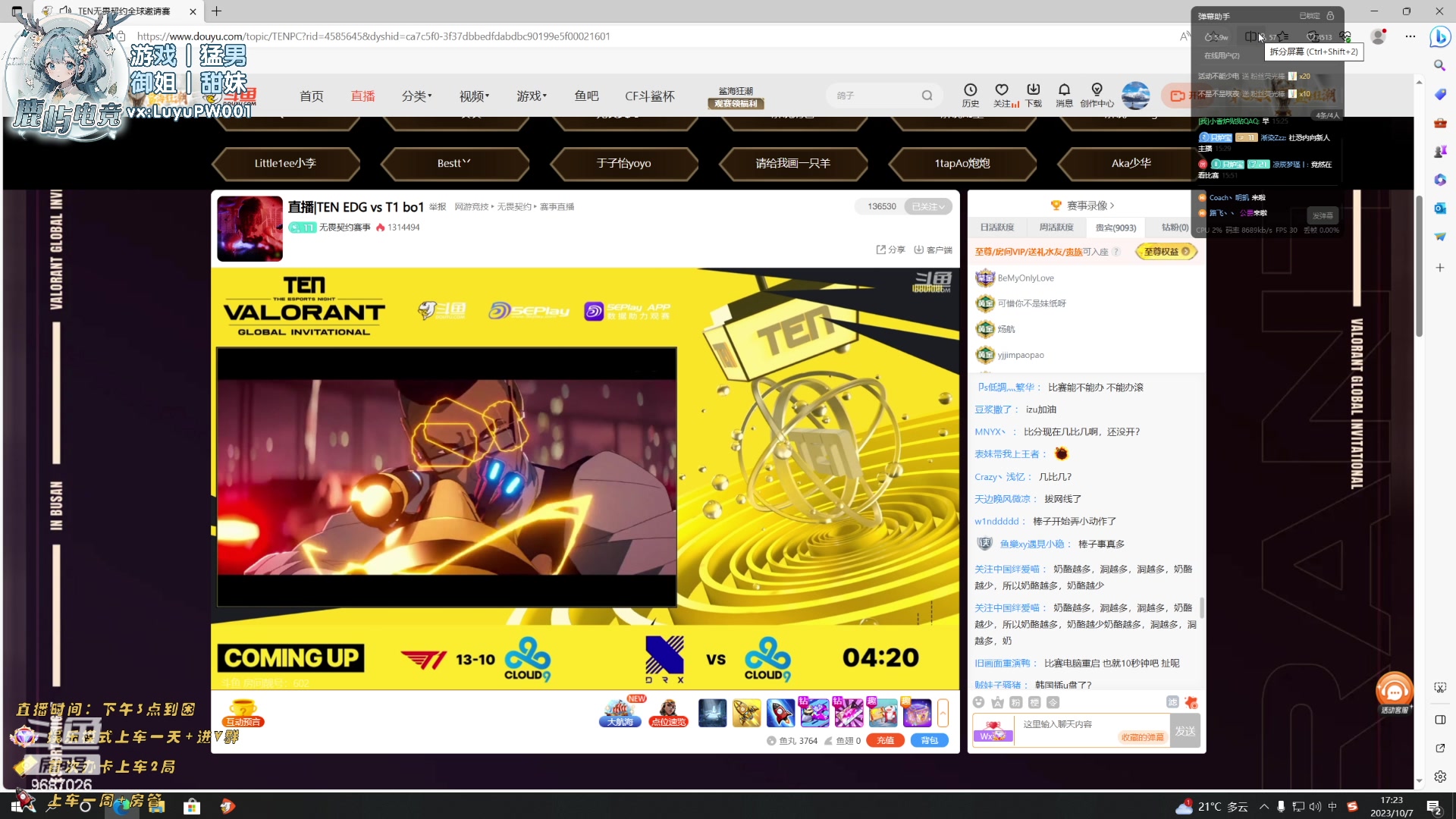Viewport: 1456px width, 819px height.
Task: Toggle the 滤 barrage filter icon
Action: pos(1172,702)
